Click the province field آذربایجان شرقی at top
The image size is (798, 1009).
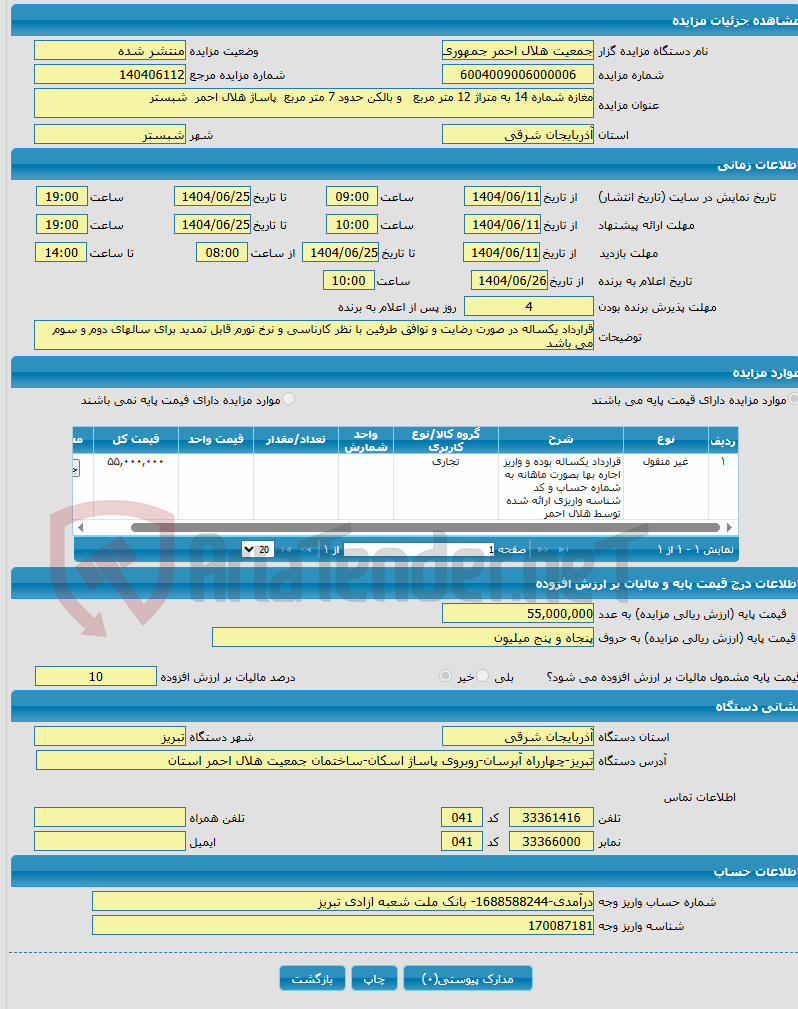tap(517, 134)
